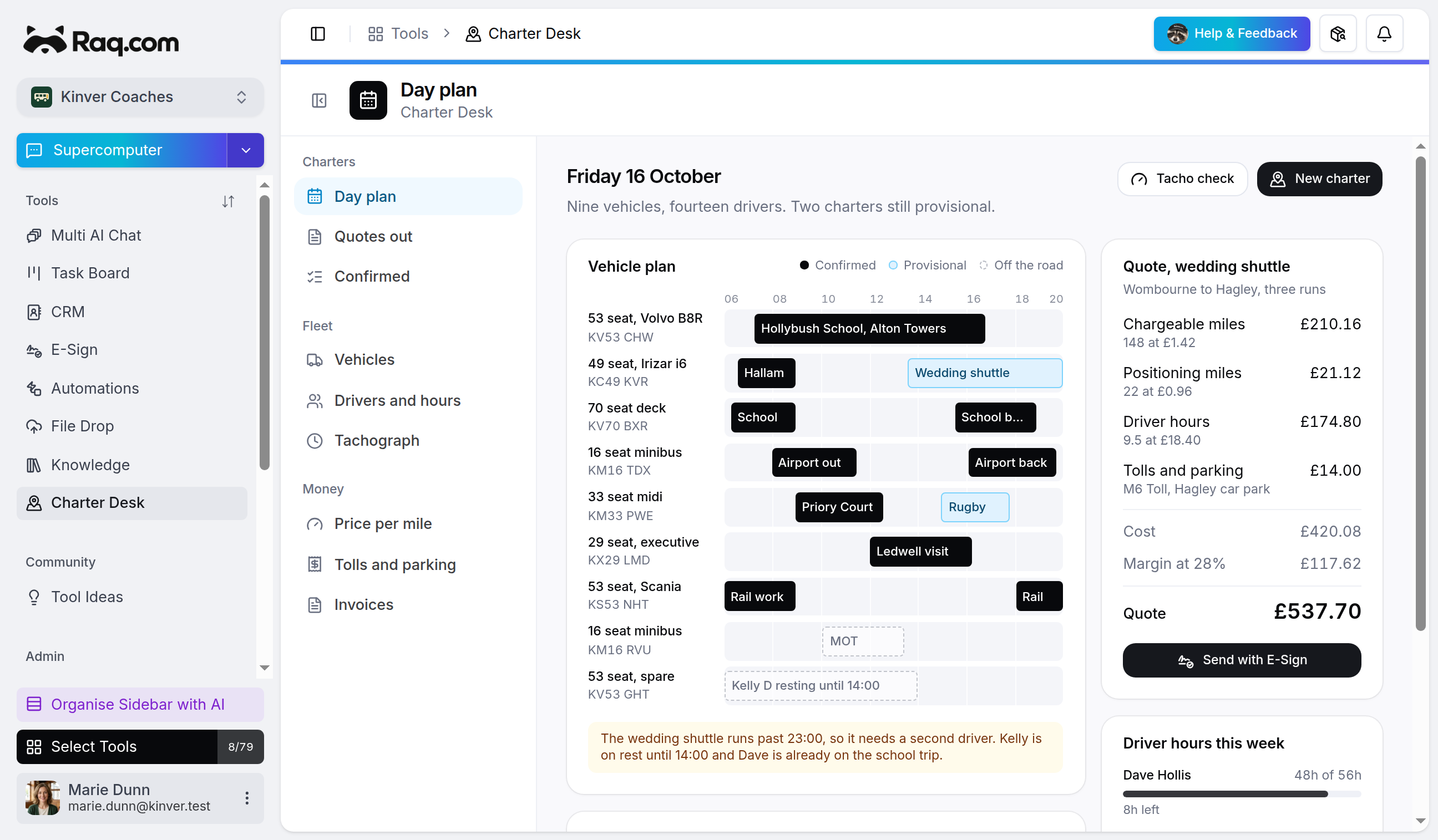The image size is (1438, 840).
Task: Select the Ledwell visit booking
Action: [x=920, y=552]
